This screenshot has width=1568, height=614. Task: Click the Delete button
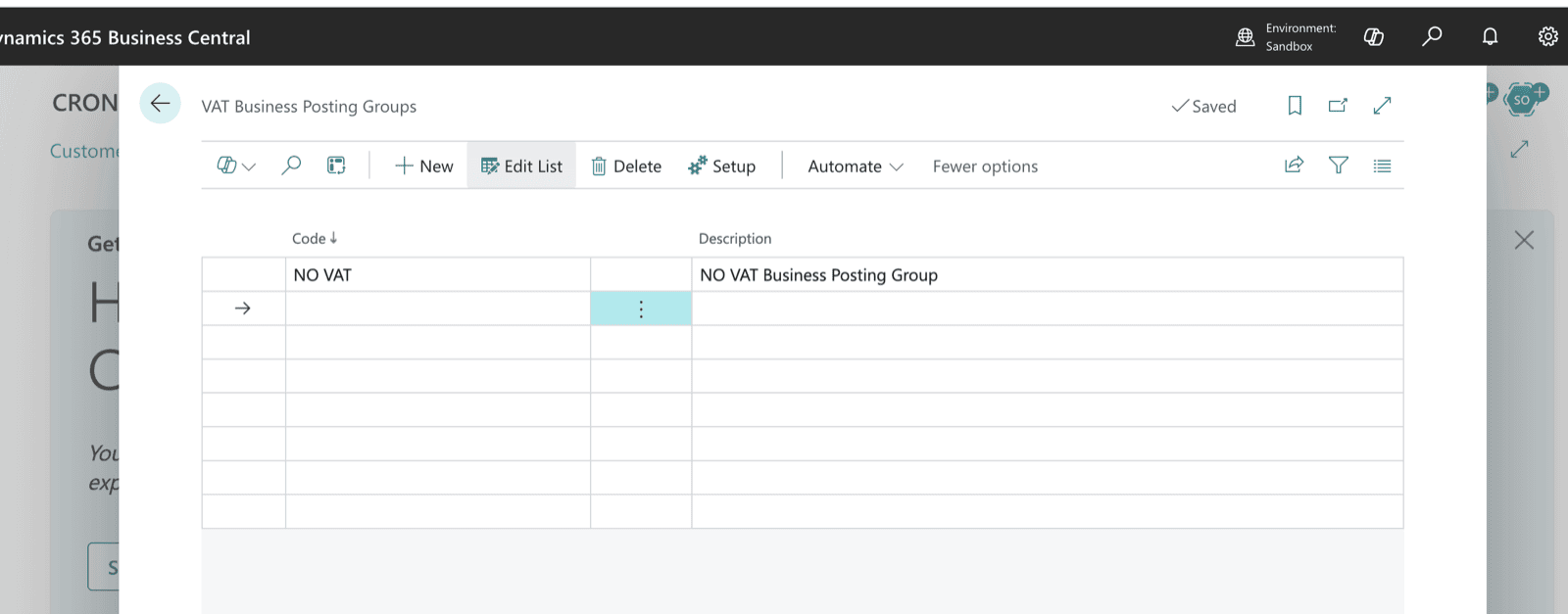click(626, 165)
